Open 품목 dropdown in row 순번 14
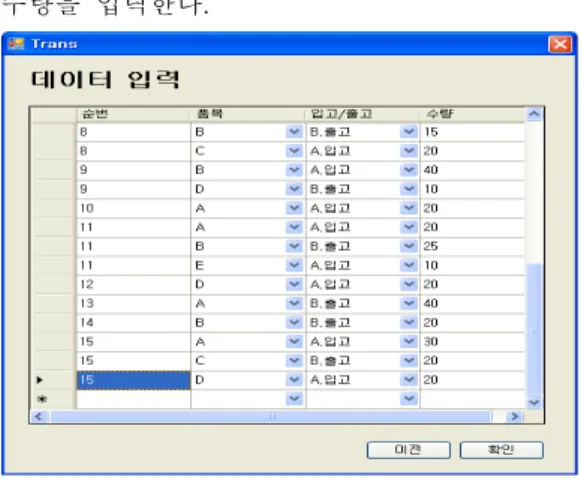 point(294,323)
